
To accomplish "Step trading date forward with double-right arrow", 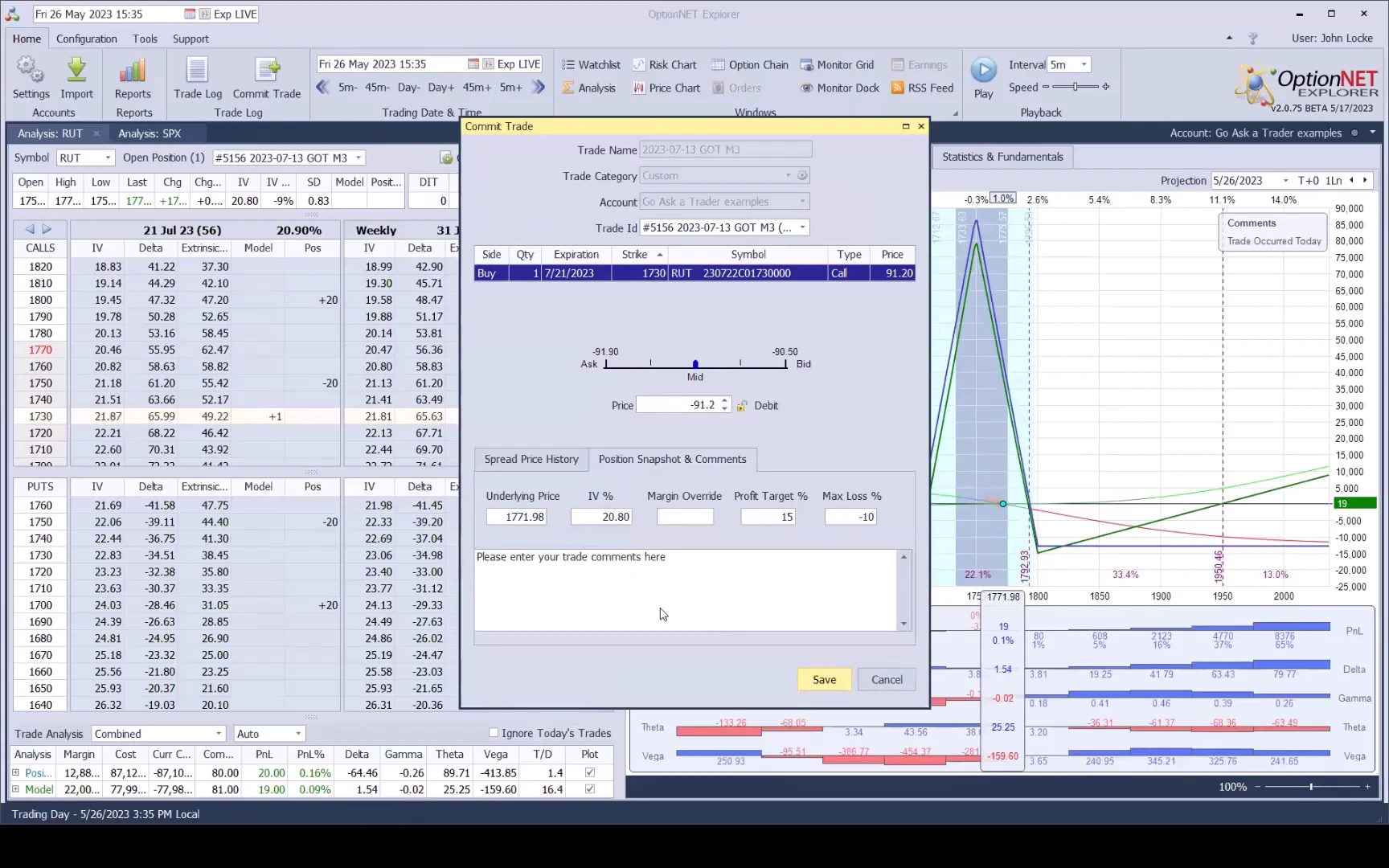I will 539,88.
